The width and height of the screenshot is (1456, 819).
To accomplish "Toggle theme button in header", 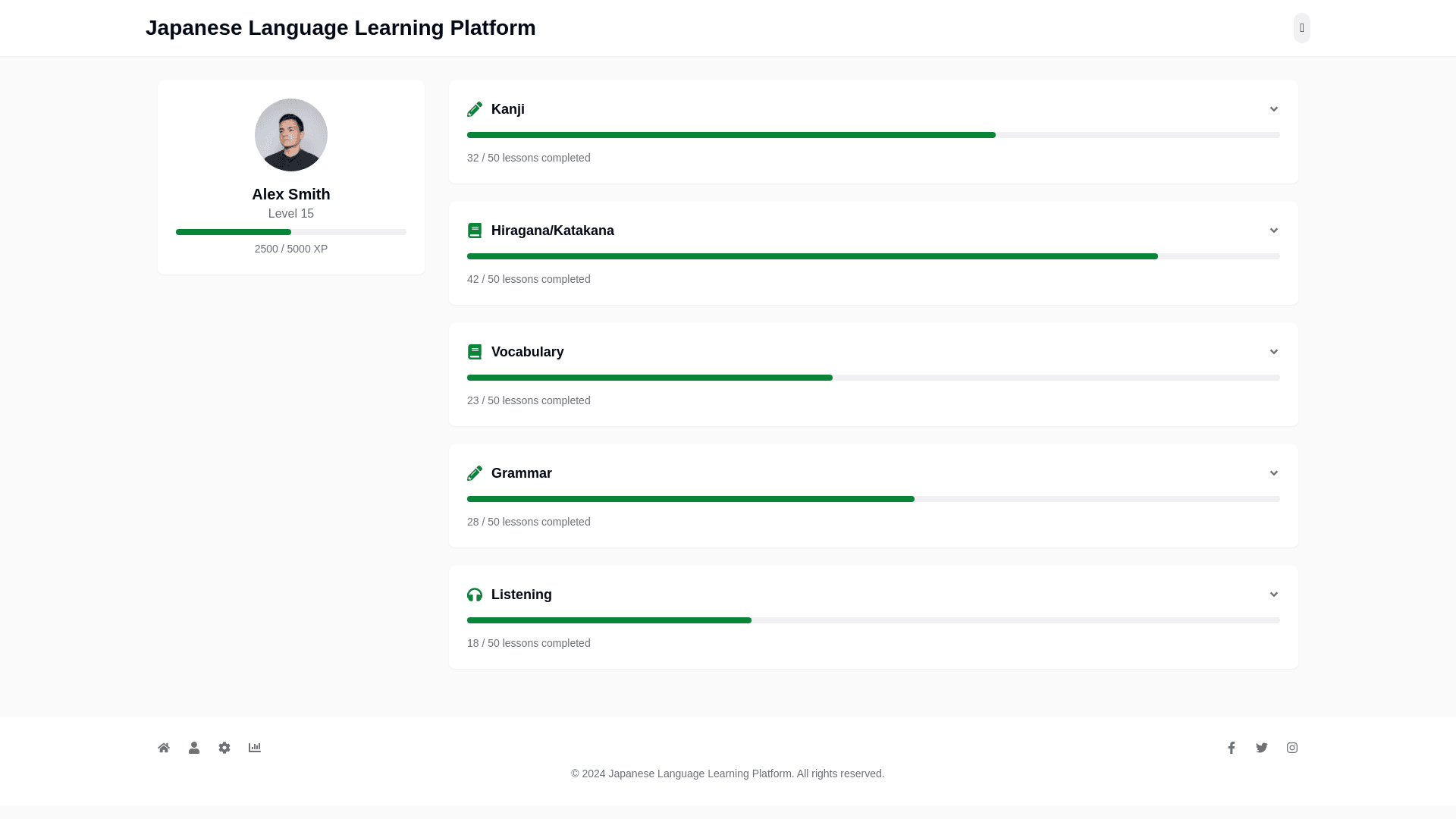I will click(x=1301, y=28).
